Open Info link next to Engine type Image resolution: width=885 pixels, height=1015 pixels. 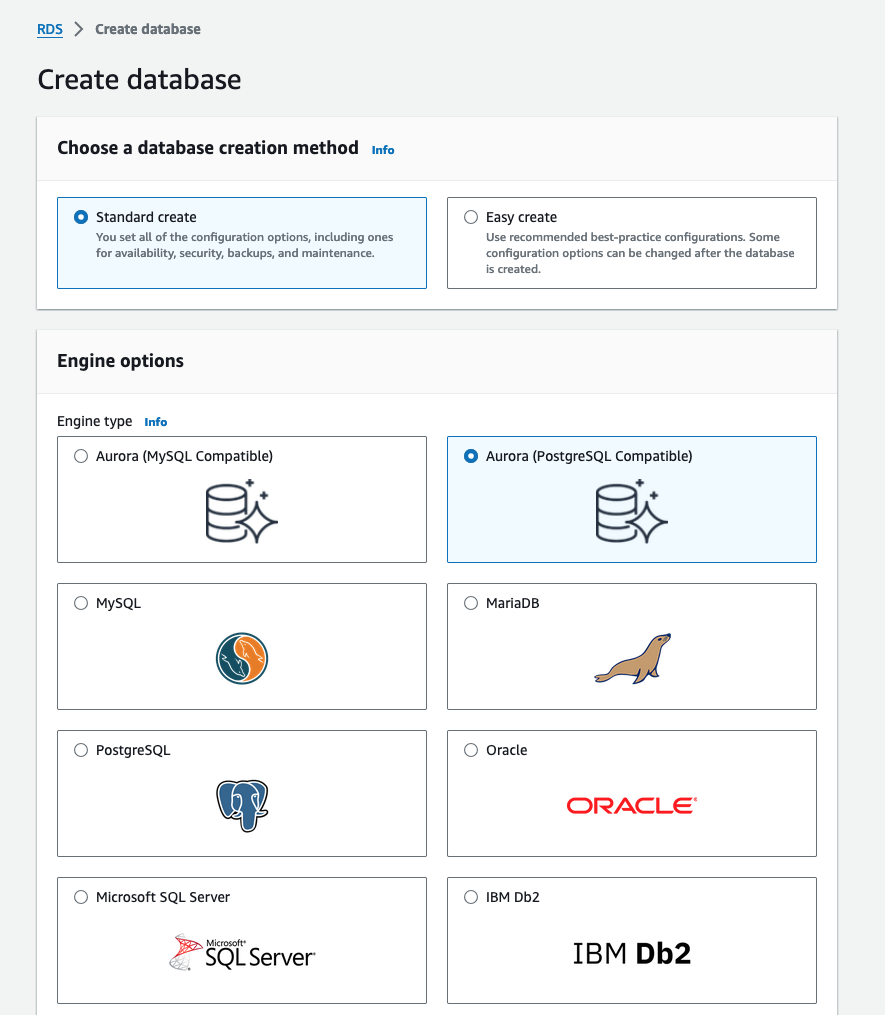[155, 421]
